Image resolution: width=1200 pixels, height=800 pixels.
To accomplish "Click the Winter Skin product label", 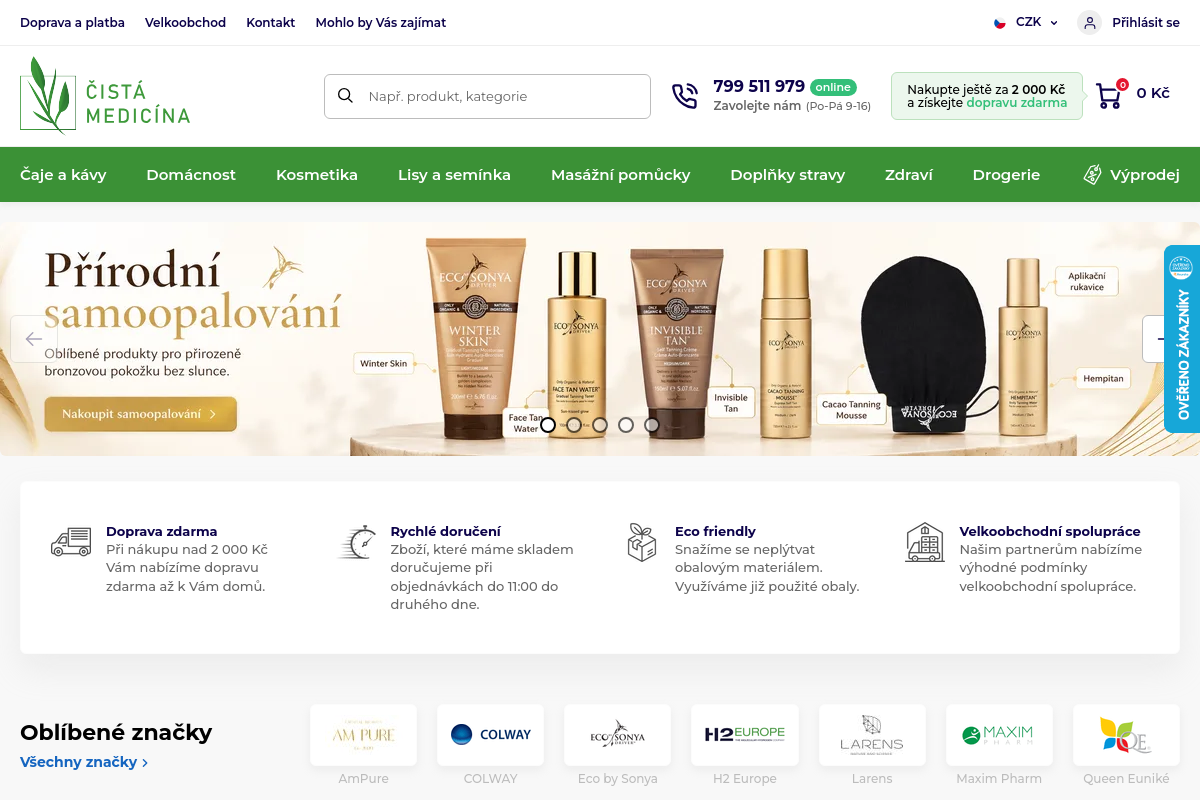I will coord(384,364).
